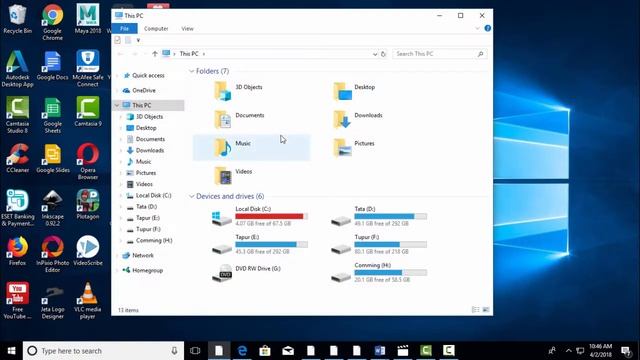
Task: Select the Recycle Bin desktop icon
Action: [17, 19]
